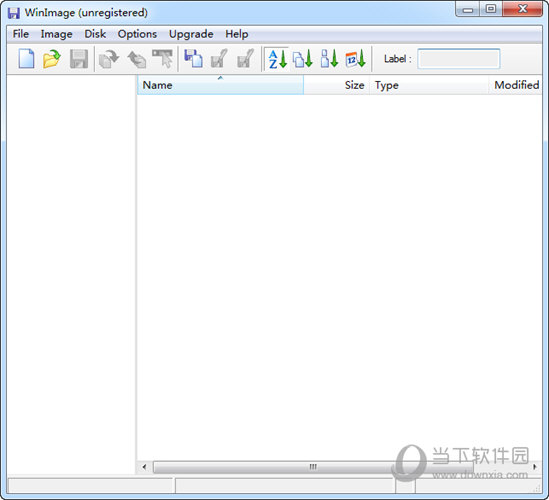Open the Upgrade menu
549x500 pixels.
[191, 34]
